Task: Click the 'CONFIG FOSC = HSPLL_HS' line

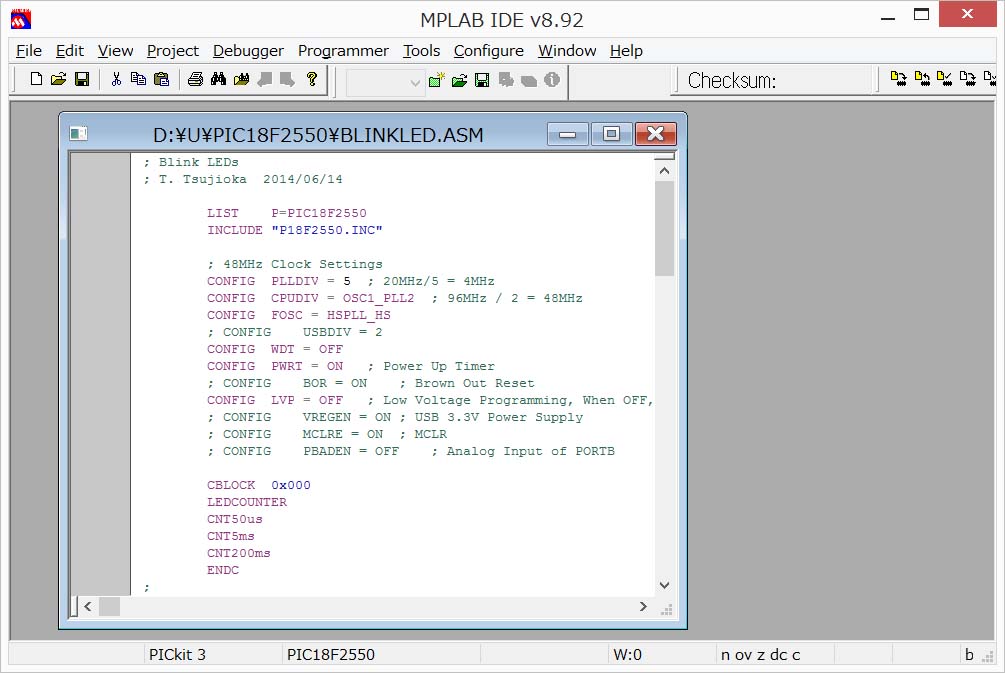Action: click(299, 315)
